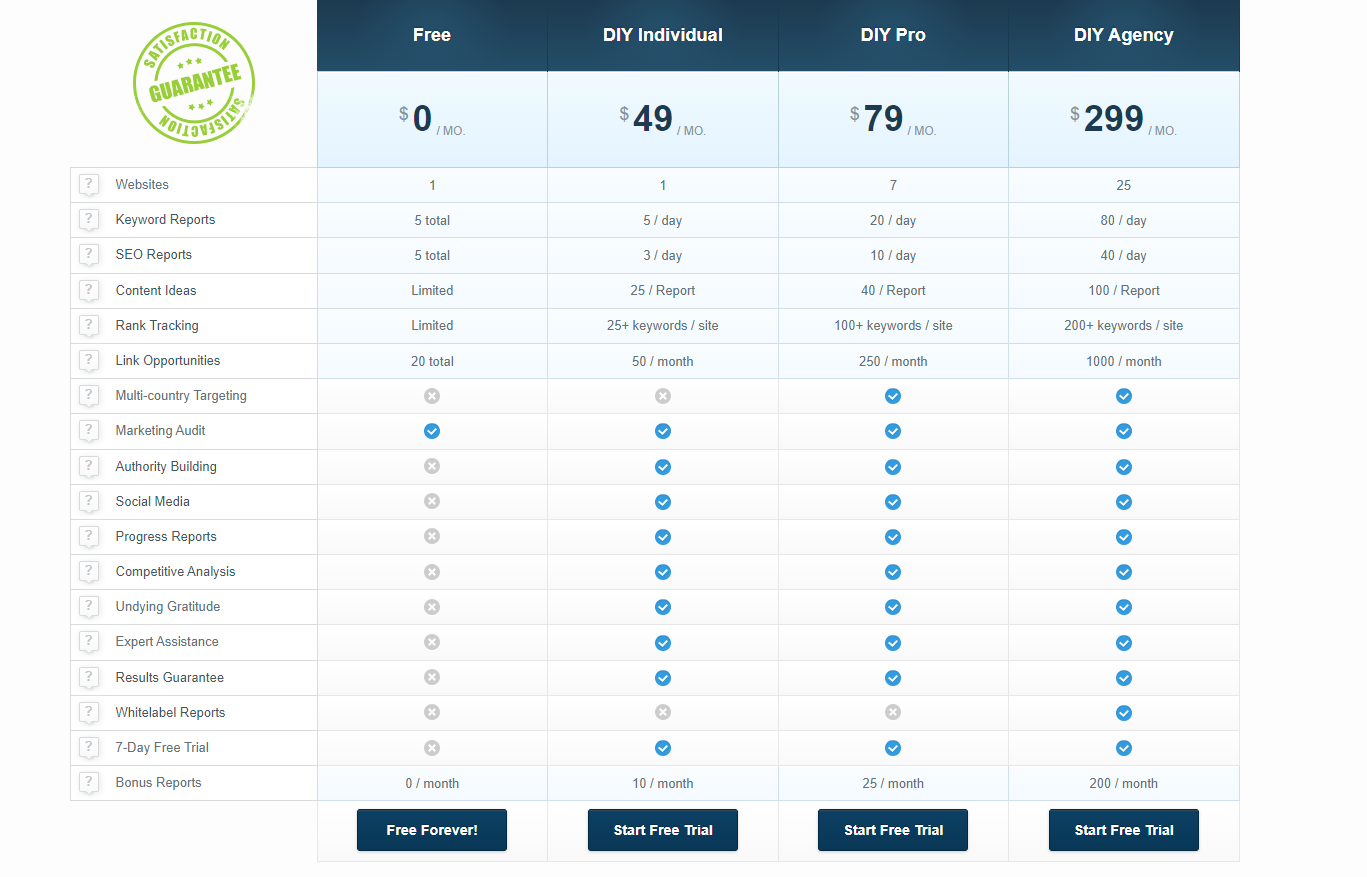Click help icon beside Marketing Audit
The image size is (1367, 877).
click(x=89, y=431)
